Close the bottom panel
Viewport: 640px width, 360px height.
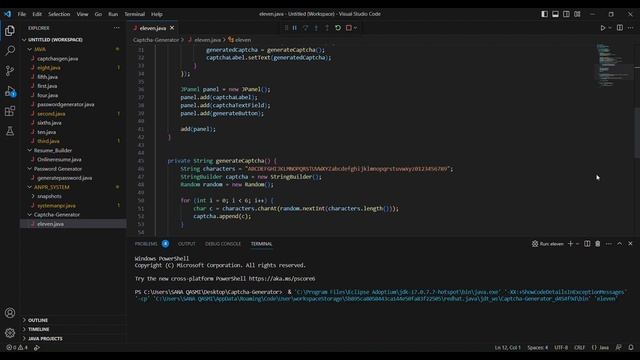630,244
